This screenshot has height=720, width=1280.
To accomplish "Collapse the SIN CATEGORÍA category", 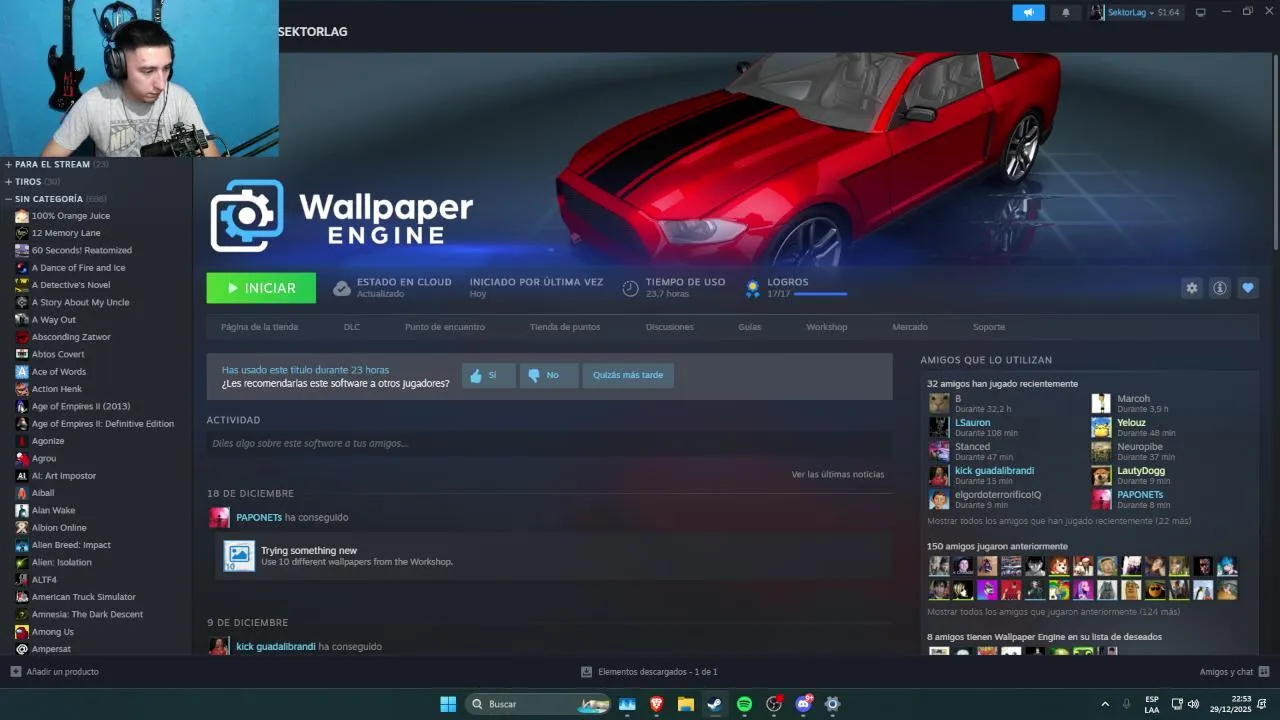I will [54, 199].
